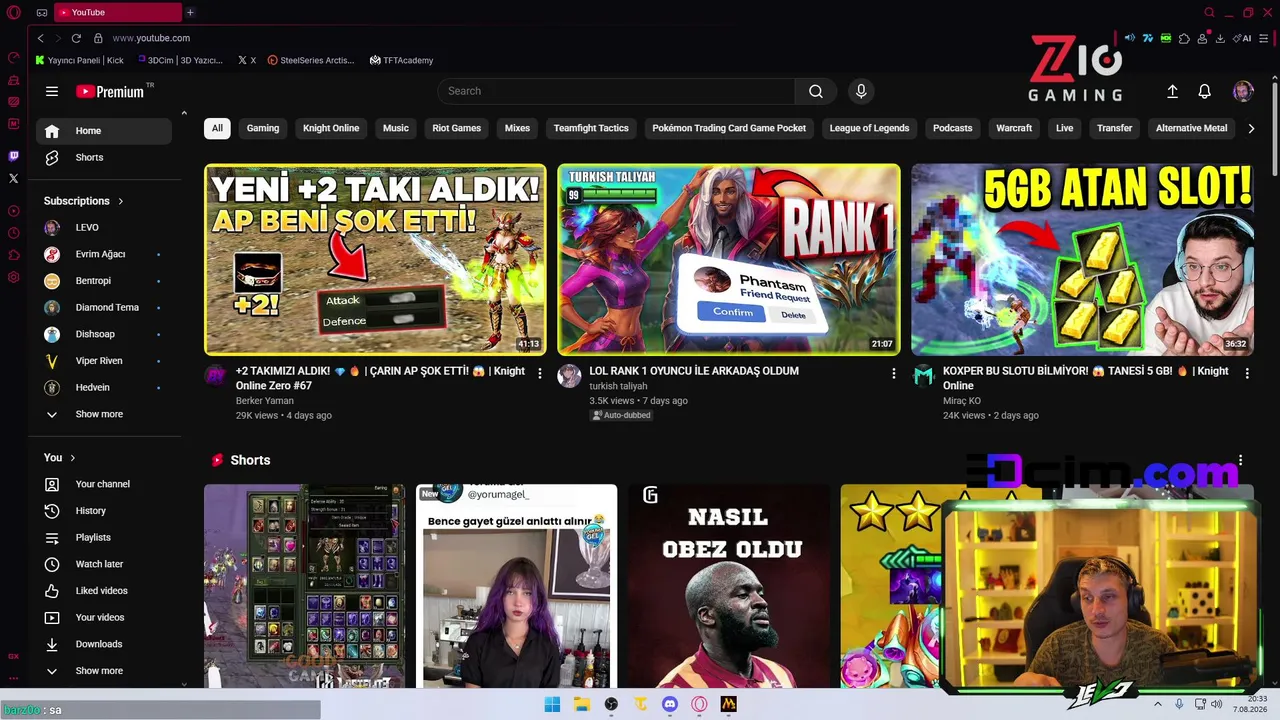This screenshot has height=720, width=1280.
Task: Open Liked videos in the sidebar
Action: 104,591
